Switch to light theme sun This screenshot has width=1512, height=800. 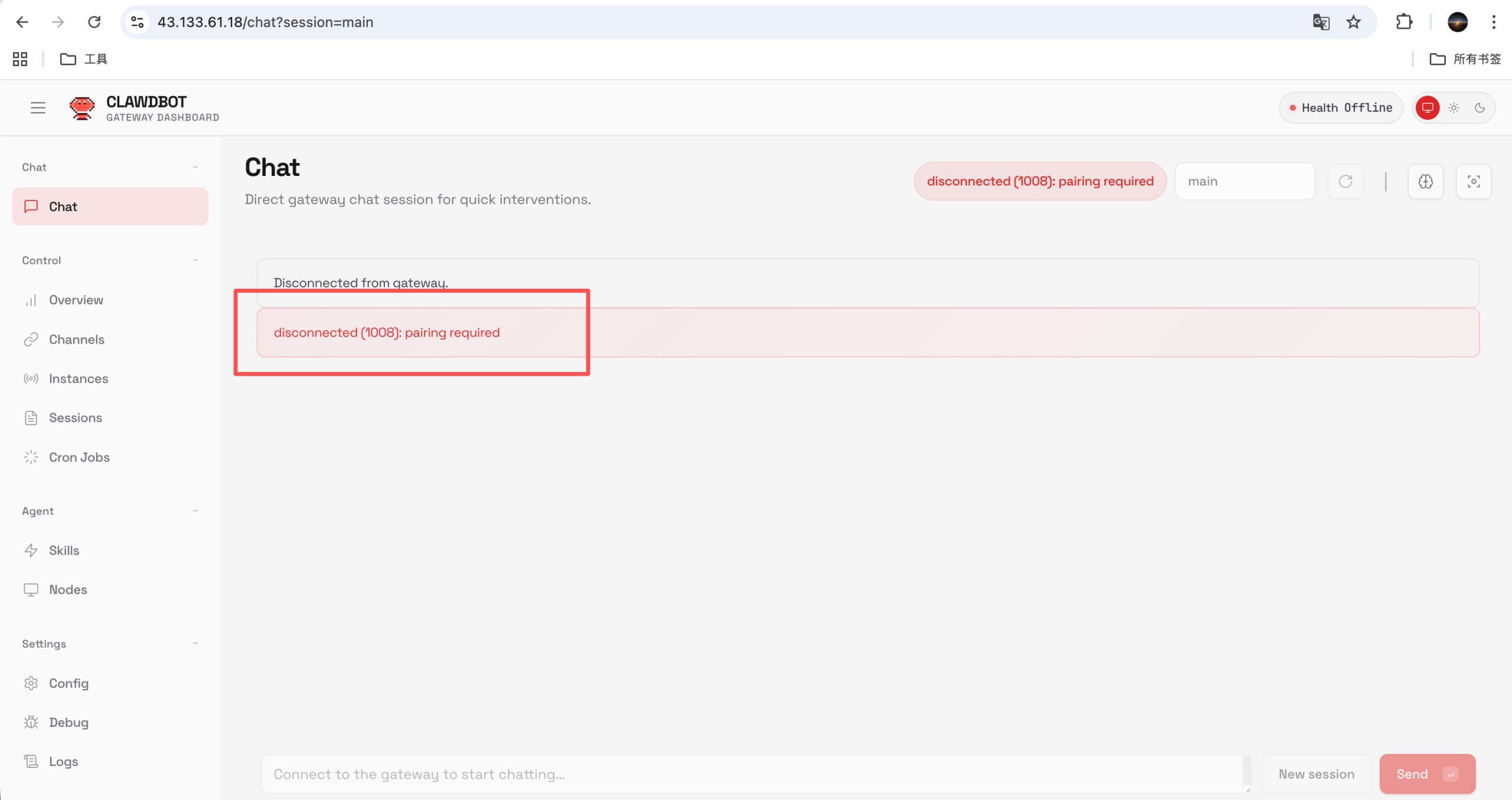[x=1454, y=107]
